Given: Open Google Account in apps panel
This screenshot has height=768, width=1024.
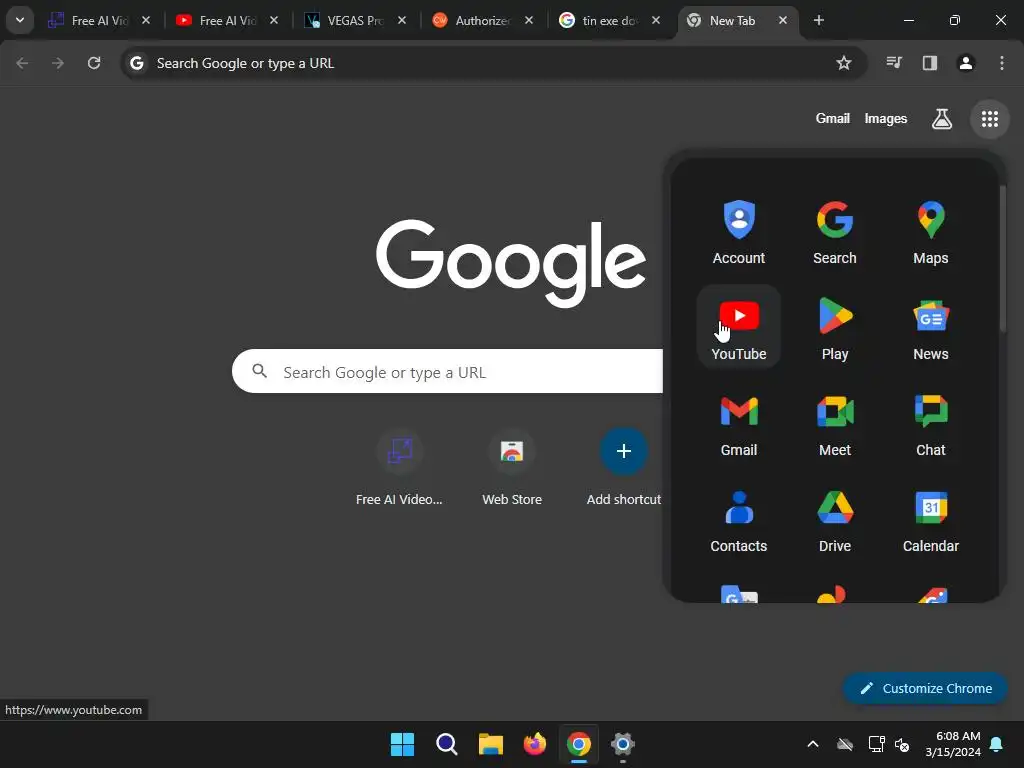Looking at the screenshot, I should pos(739,232).
